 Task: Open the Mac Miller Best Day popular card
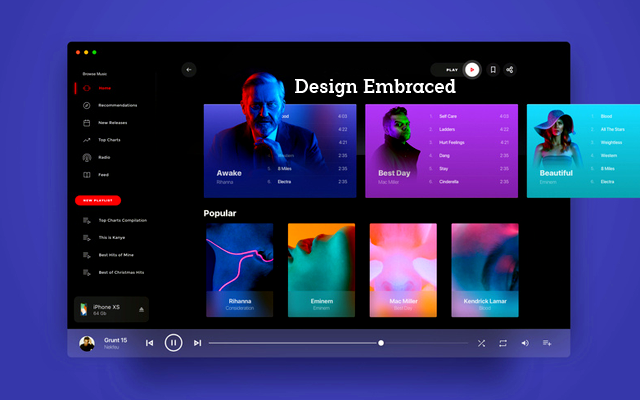[x=403, y=270]
